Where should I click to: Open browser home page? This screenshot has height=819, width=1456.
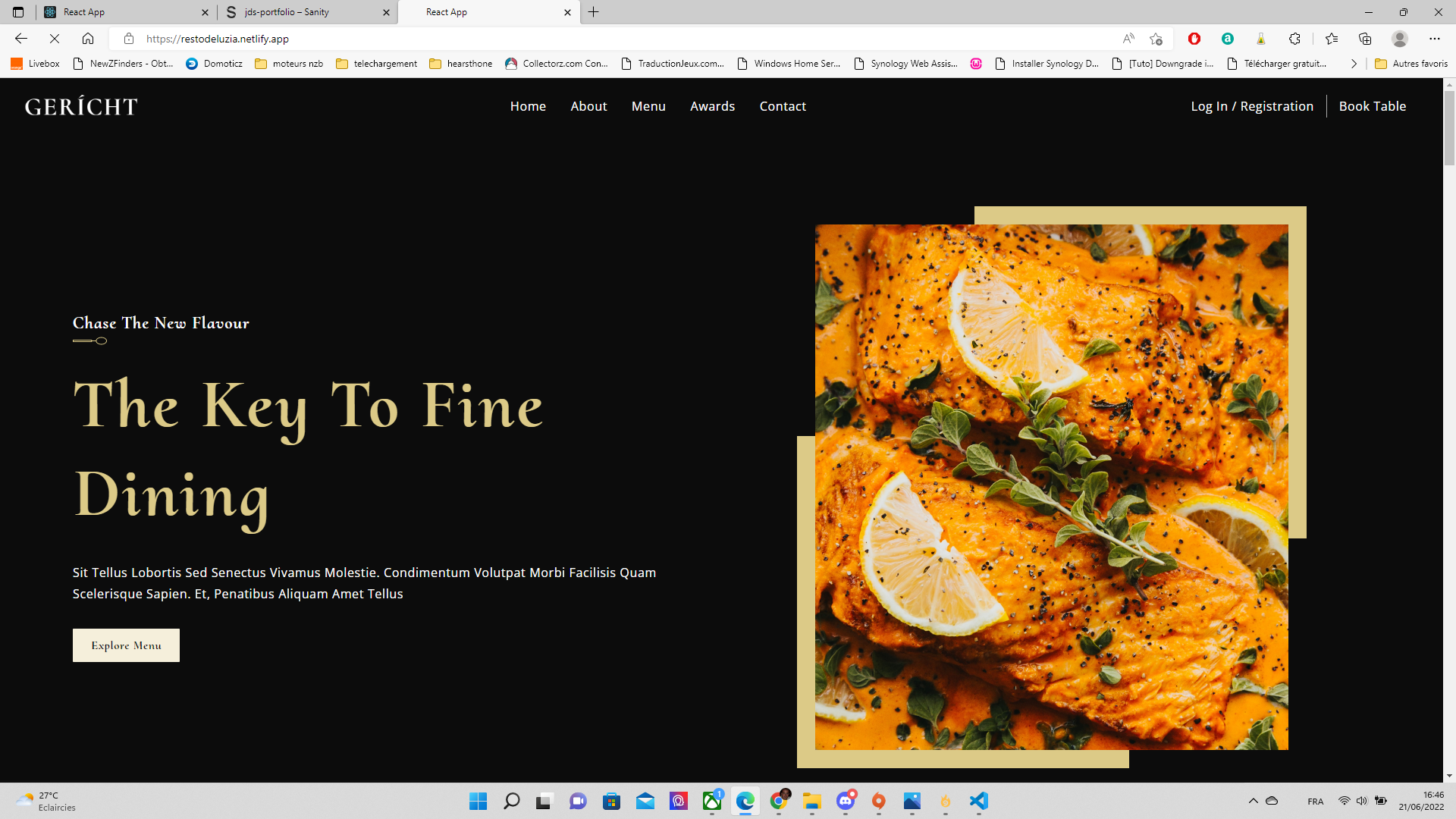88,39
